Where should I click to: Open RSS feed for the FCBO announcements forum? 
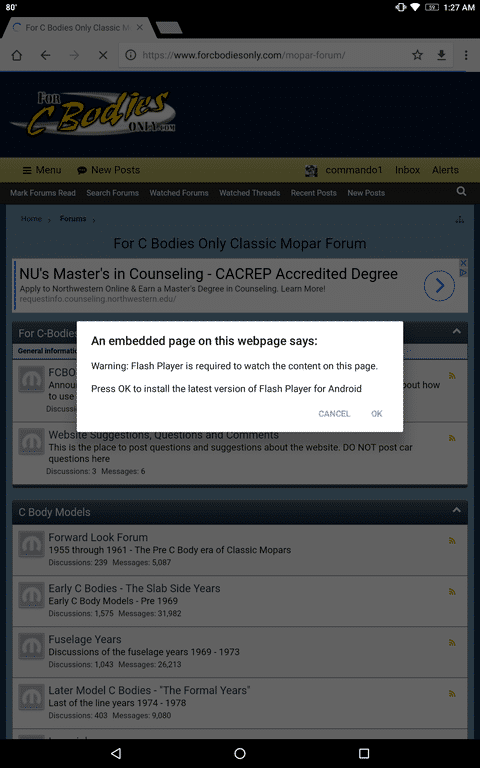(452, 376)
